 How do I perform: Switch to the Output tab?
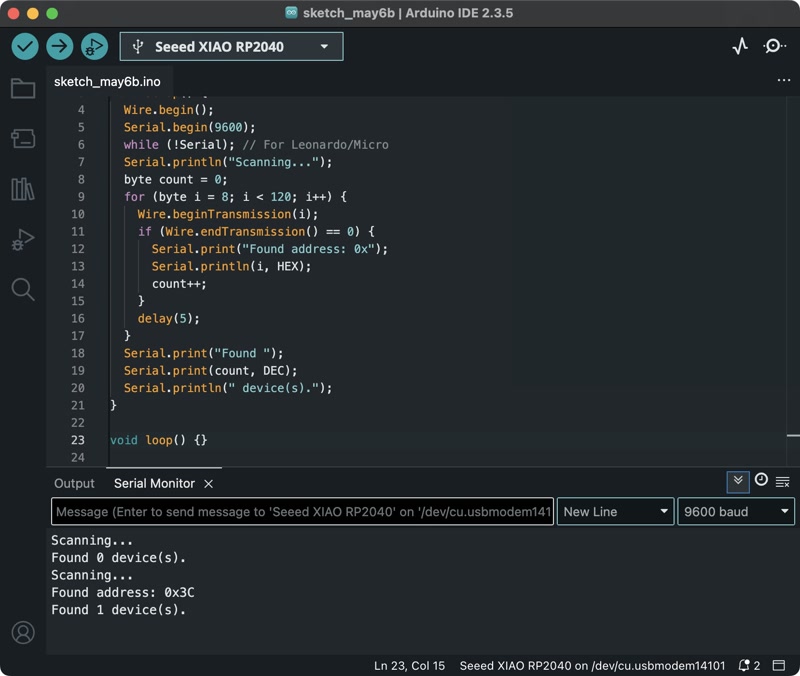74,483
